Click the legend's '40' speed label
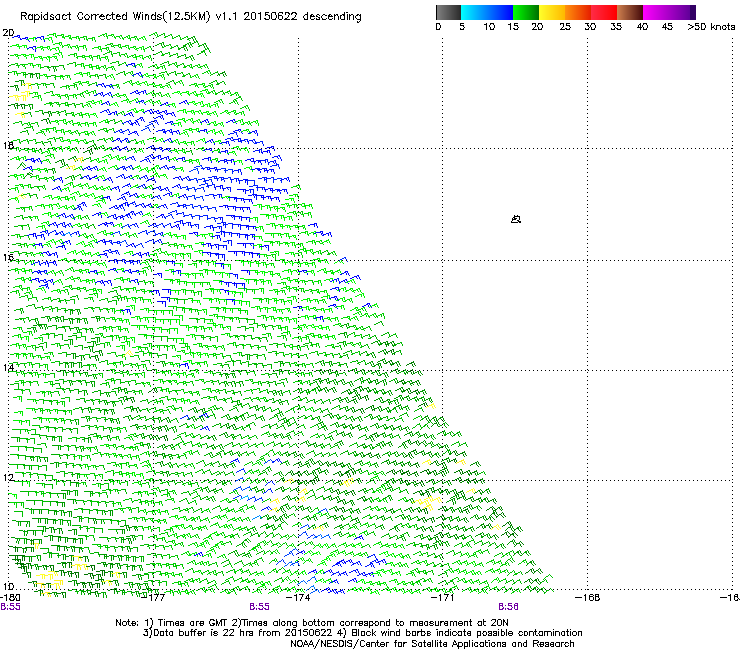The height and width of the screenshot is (650, 740). pyautogui.click(x=642, y=27)
